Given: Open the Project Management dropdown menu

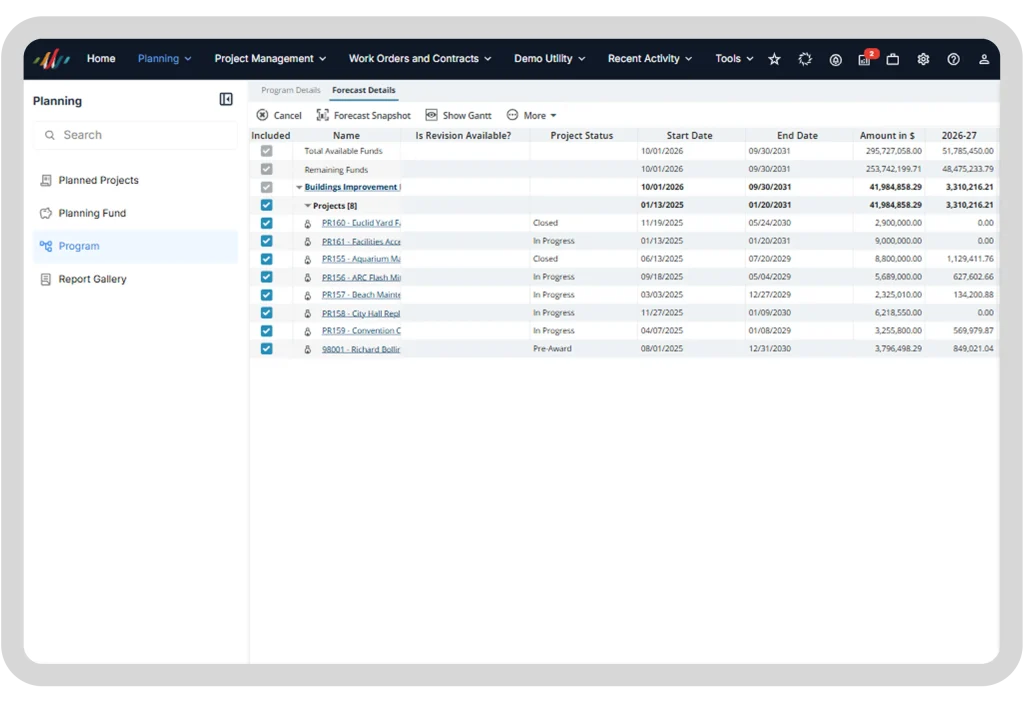Looking at the screenshot, I should tap(270, 59).
